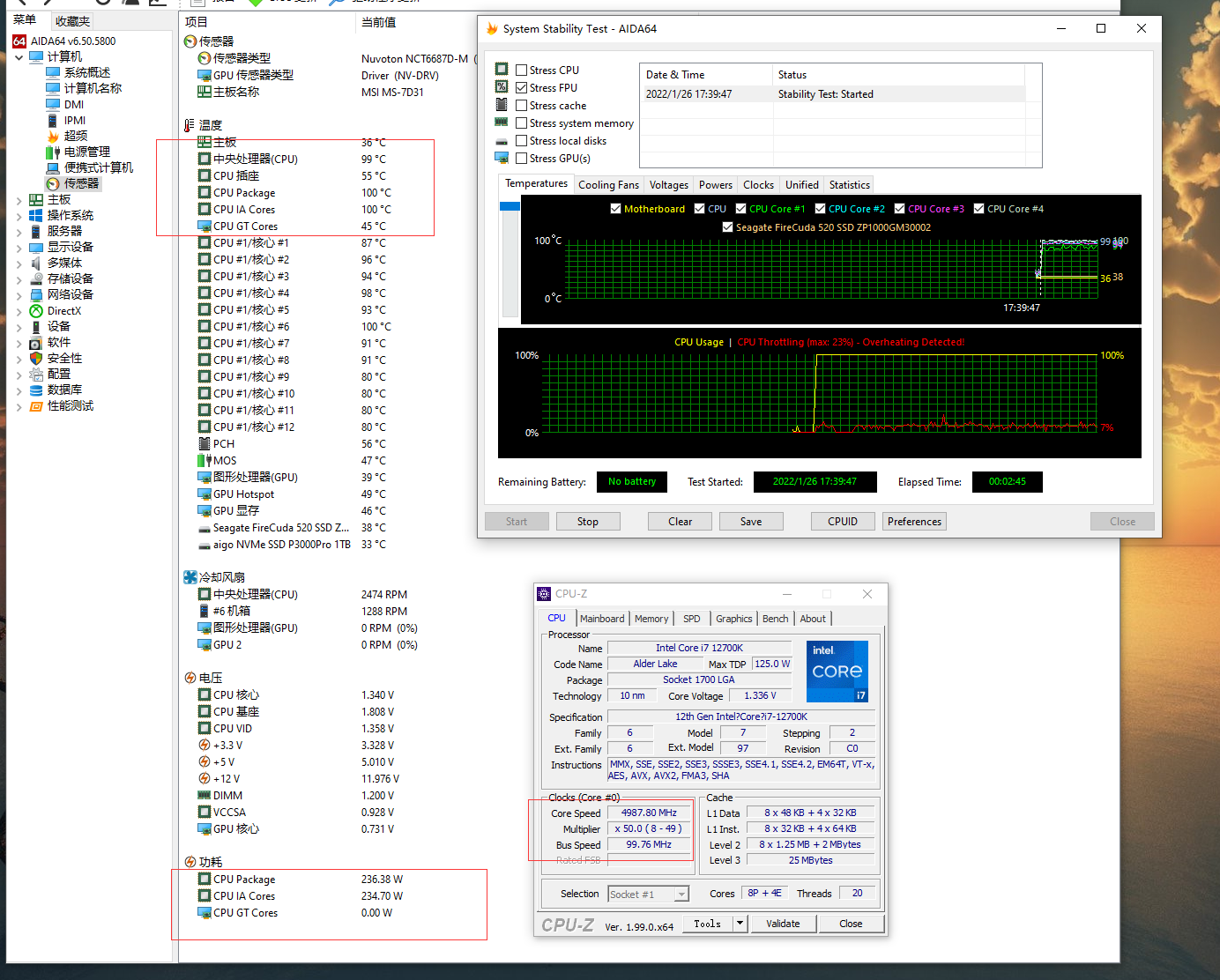Open the Tools dropdown arrow in CPU-Z
The image size is (1220, 980).
coord(740,924)
